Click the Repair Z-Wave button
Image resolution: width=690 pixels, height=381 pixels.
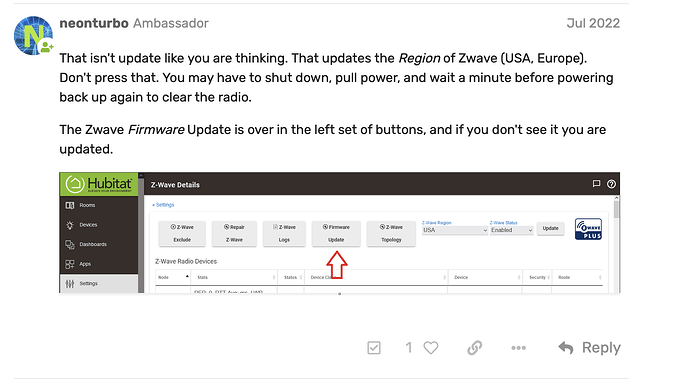(x=234, y=233)
